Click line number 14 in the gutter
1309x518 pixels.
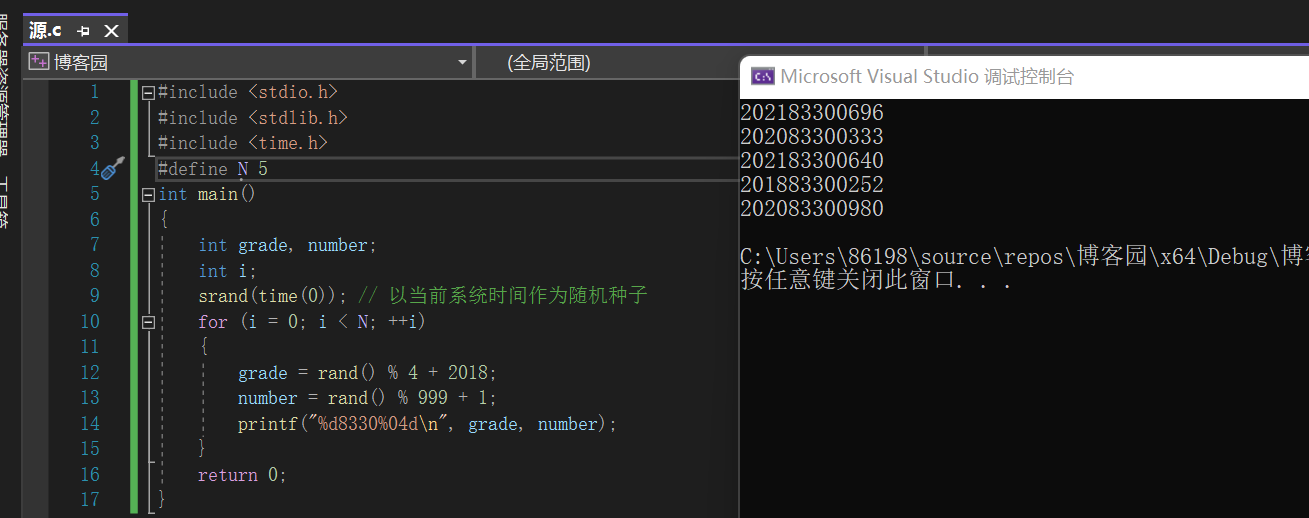(x=90, y=423)
